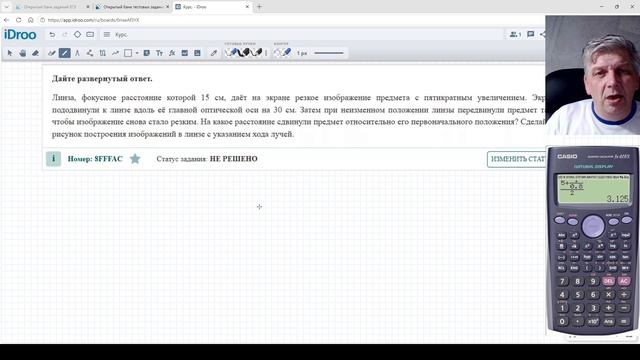The image size is (640, 360).
Task: Open the shape tool dropdown arrow
Action: click(x=137, y=53)
